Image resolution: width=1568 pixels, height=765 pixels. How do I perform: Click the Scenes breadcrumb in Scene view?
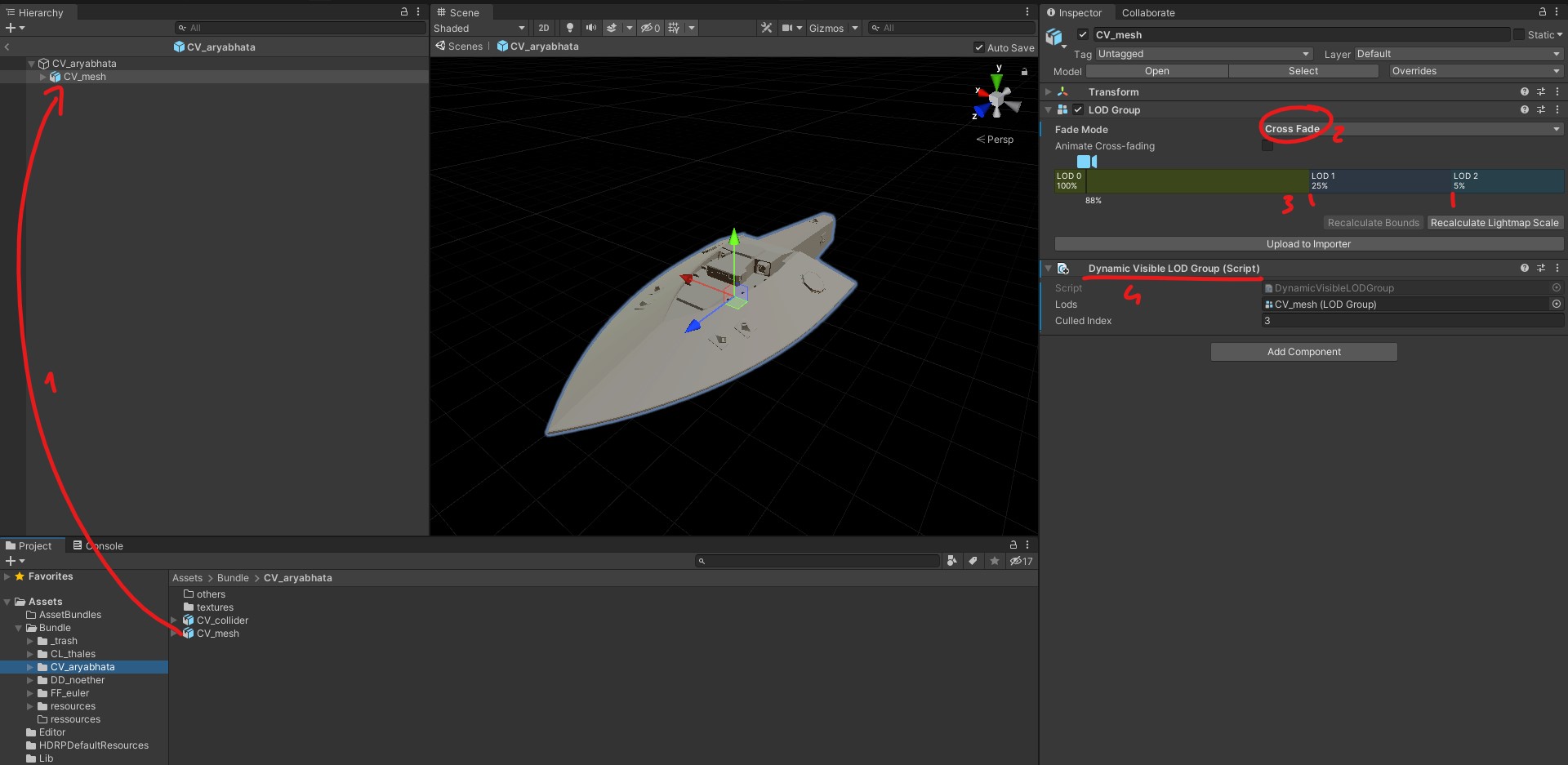(459, 47)
